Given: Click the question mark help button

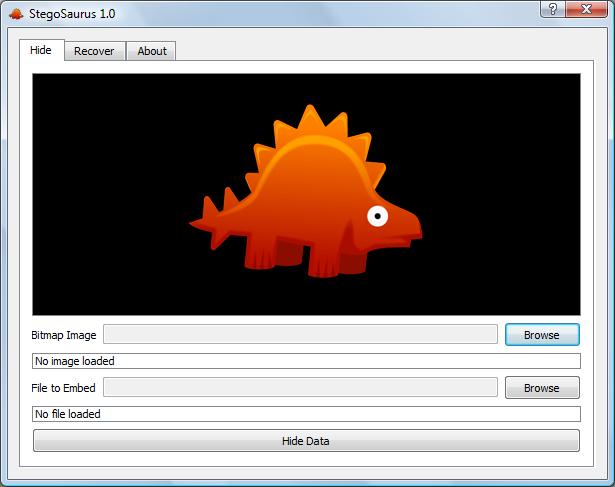Looking at the screenshot, I should pyautogui.click(x=553, y=9).
